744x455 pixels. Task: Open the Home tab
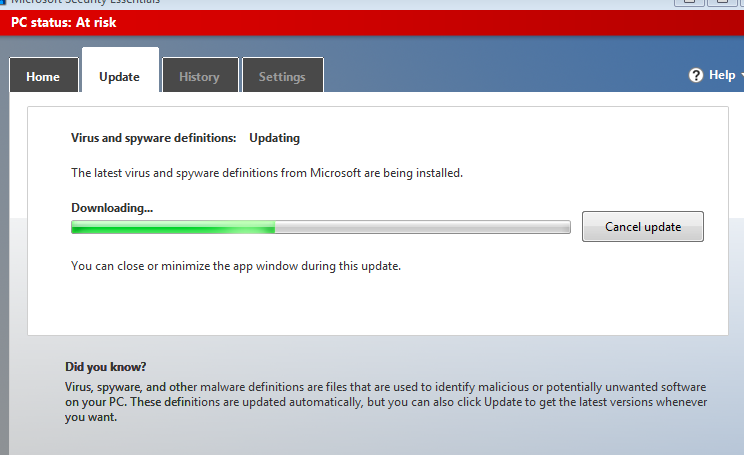[x=44, y=75]
